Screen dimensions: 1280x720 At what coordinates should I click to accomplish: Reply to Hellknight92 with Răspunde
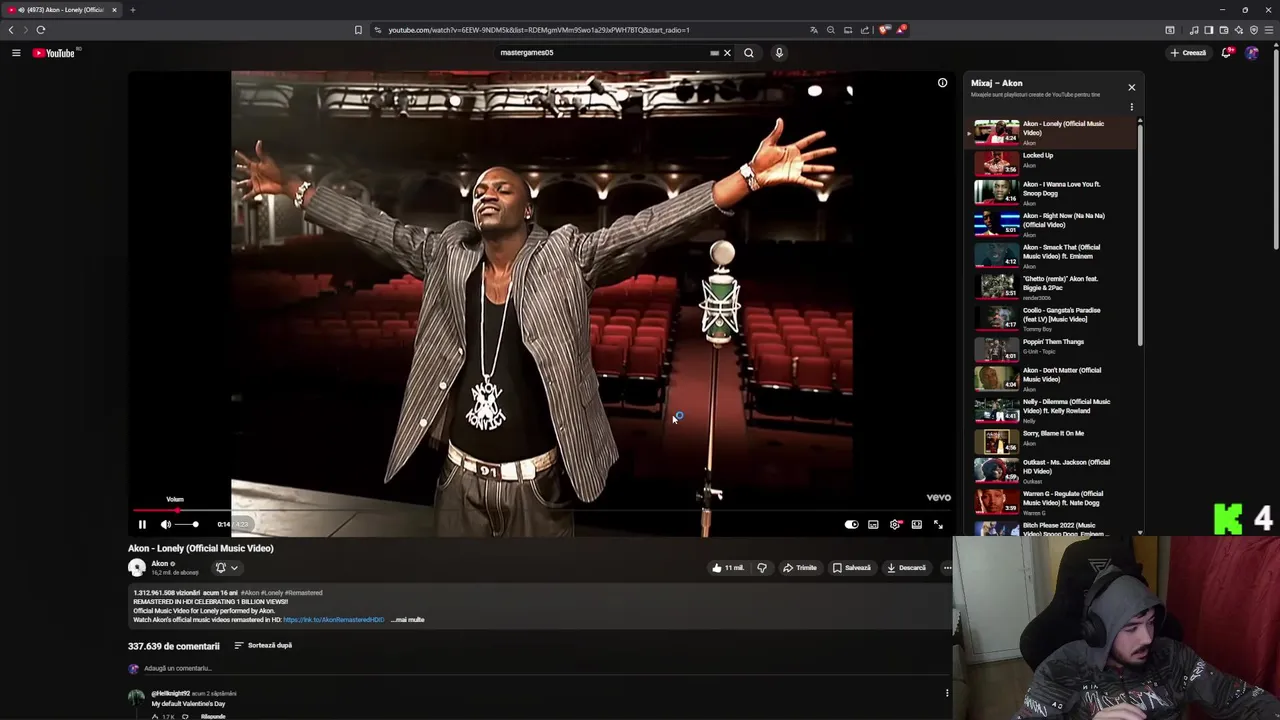pos(213,717)
